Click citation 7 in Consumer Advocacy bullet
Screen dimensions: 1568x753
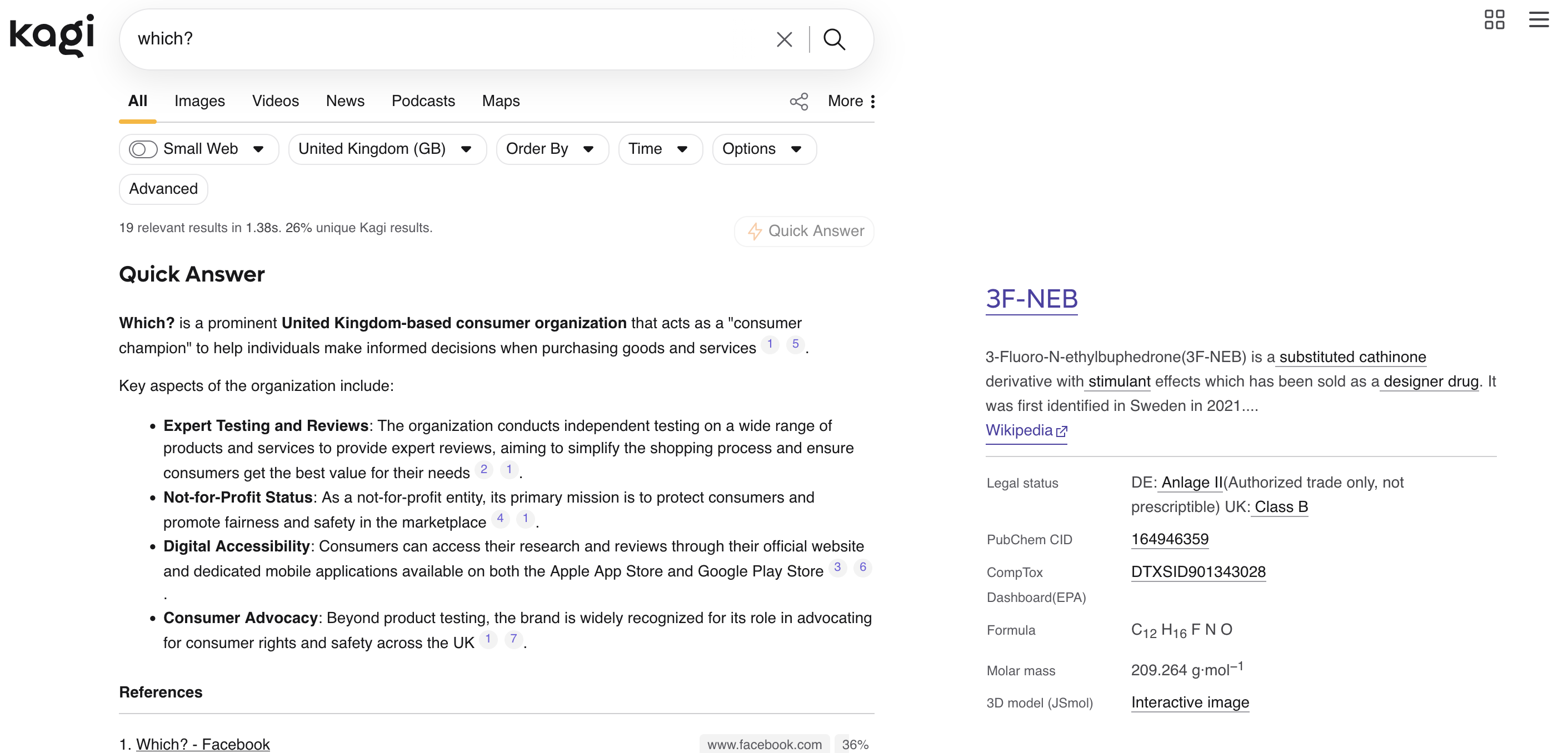[x=513, y=639]
